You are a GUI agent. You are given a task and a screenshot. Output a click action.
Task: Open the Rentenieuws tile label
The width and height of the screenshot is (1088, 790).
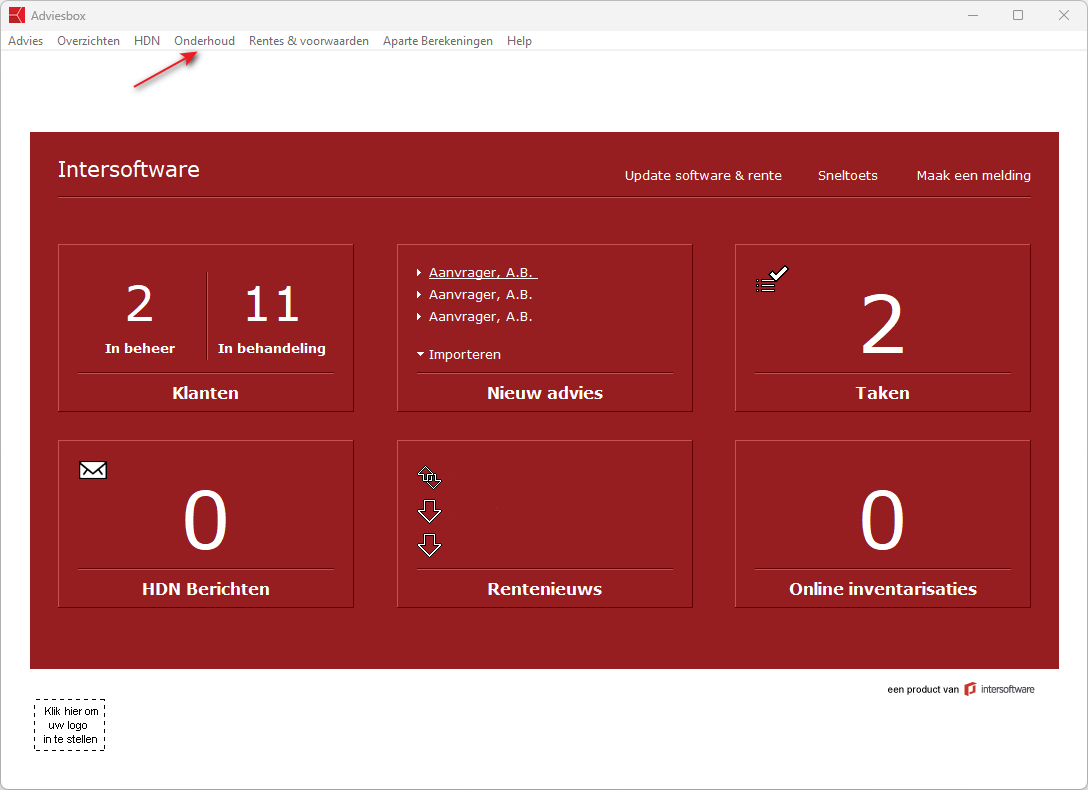pyautogui.click(x=545, y=589)
